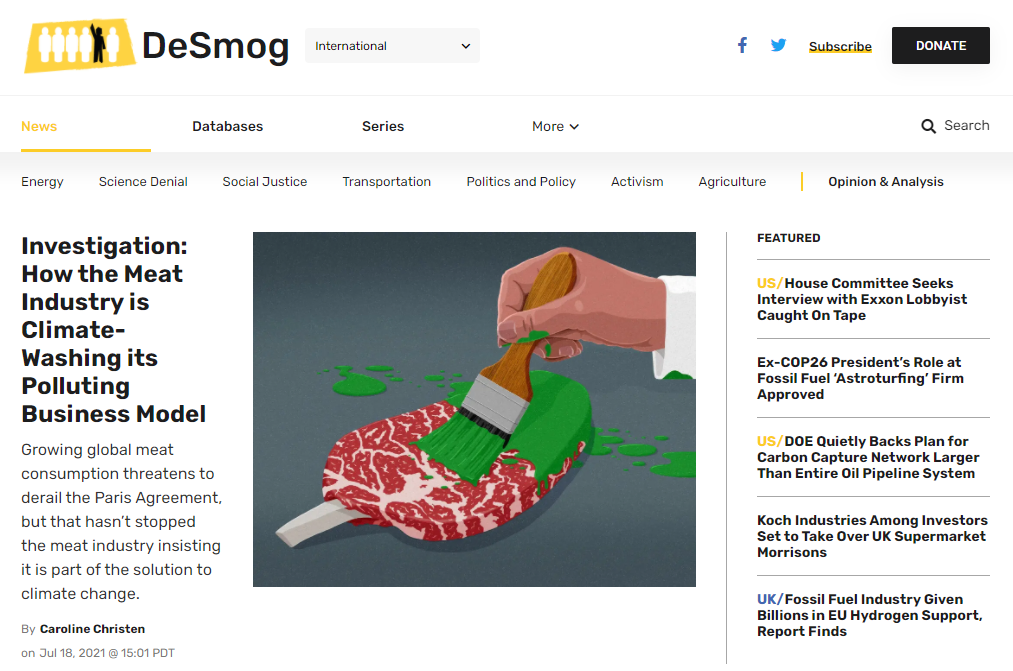This screenshot has width=1013, height=671.
Task: Open the Series menu item
Action: [x=383, y=126]
